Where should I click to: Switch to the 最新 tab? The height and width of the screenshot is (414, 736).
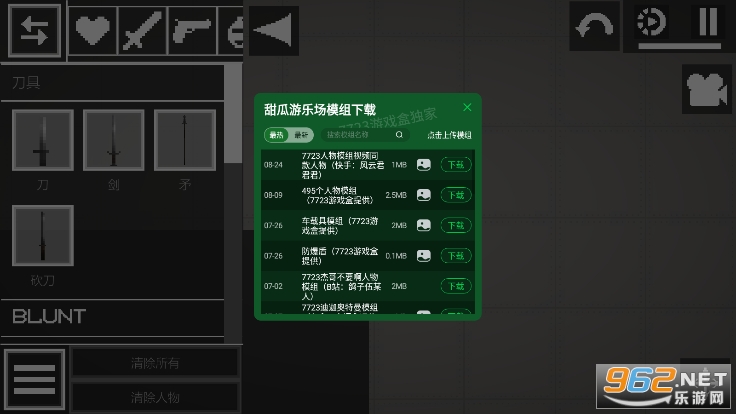point(301,135)
